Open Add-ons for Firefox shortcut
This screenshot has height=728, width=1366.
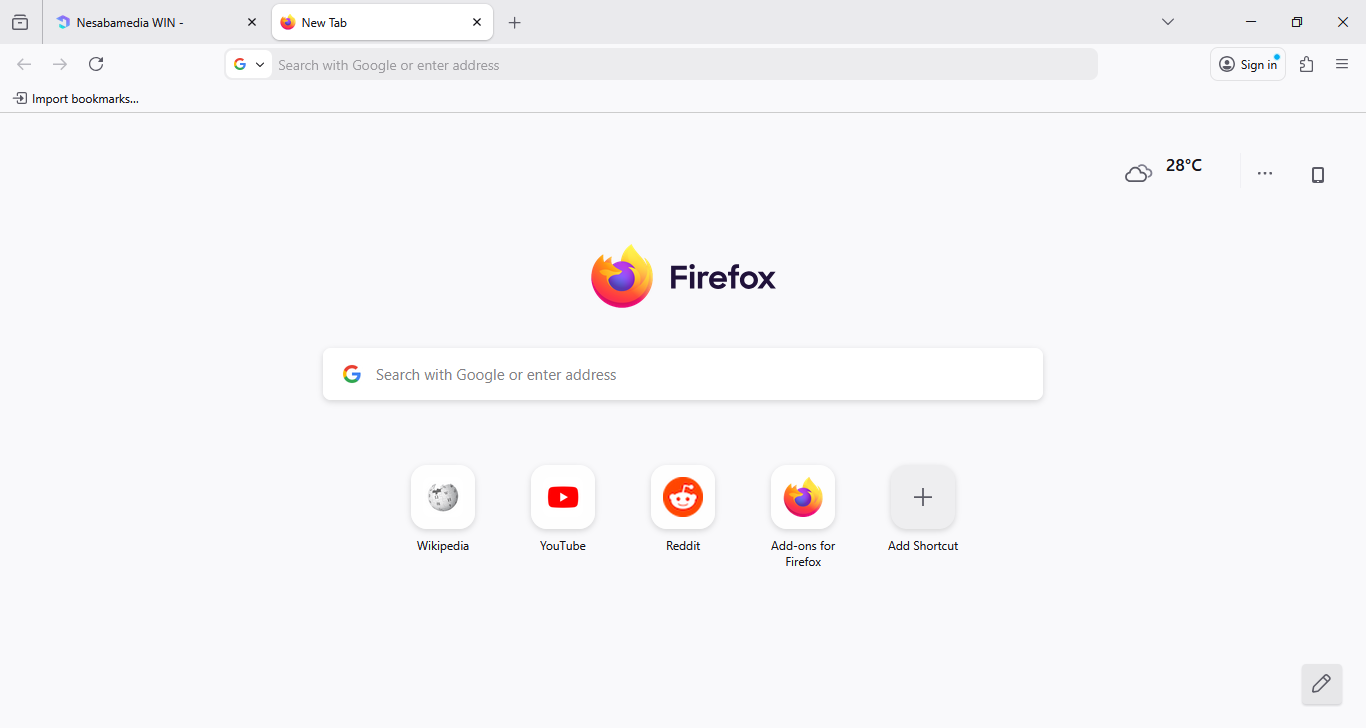(803, 497)
